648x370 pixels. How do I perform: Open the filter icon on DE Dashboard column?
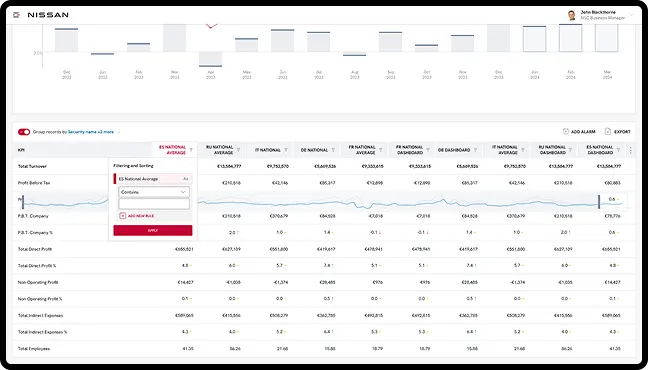[x=475, y=150]
